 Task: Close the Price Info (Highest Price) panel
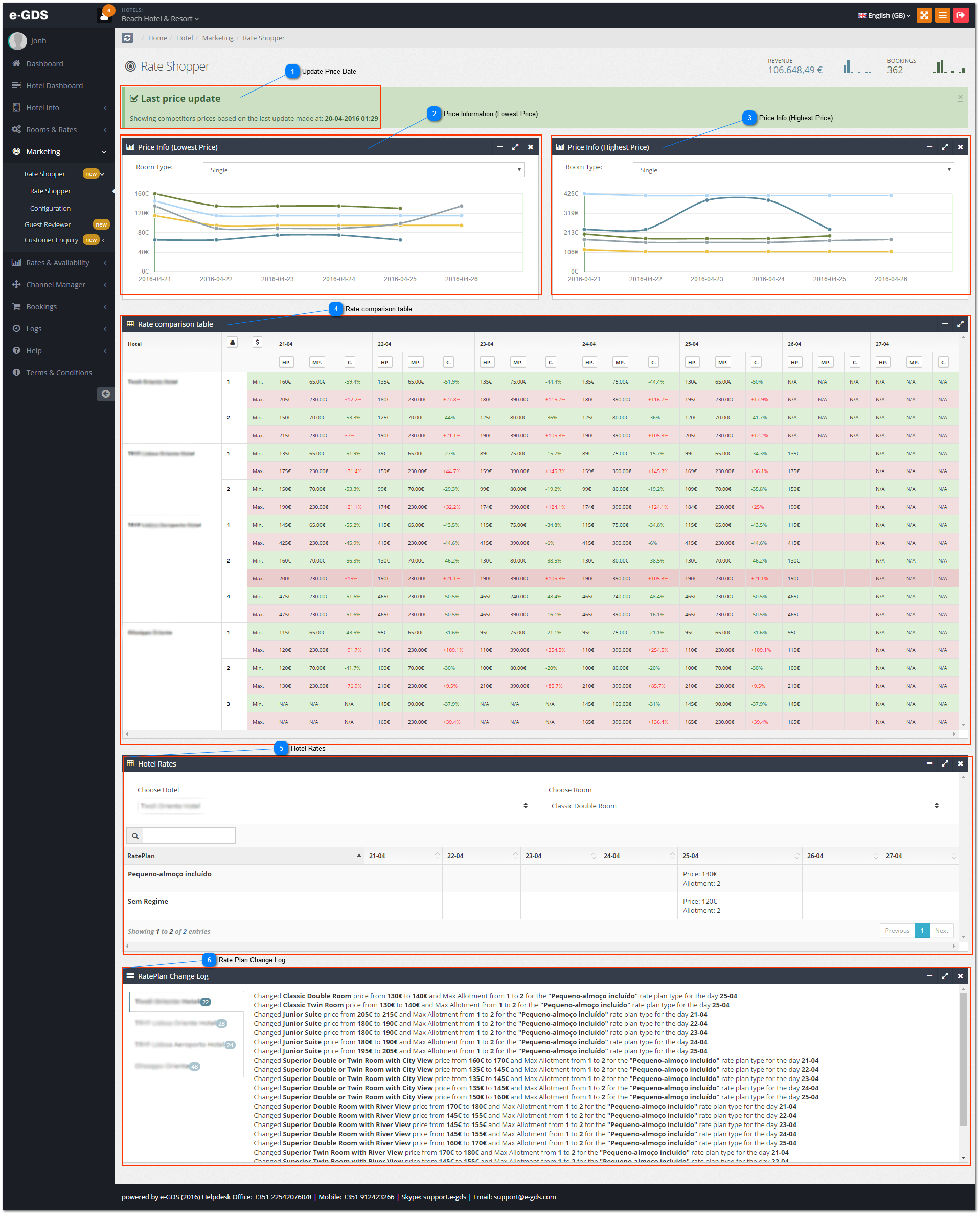point(960,147)
